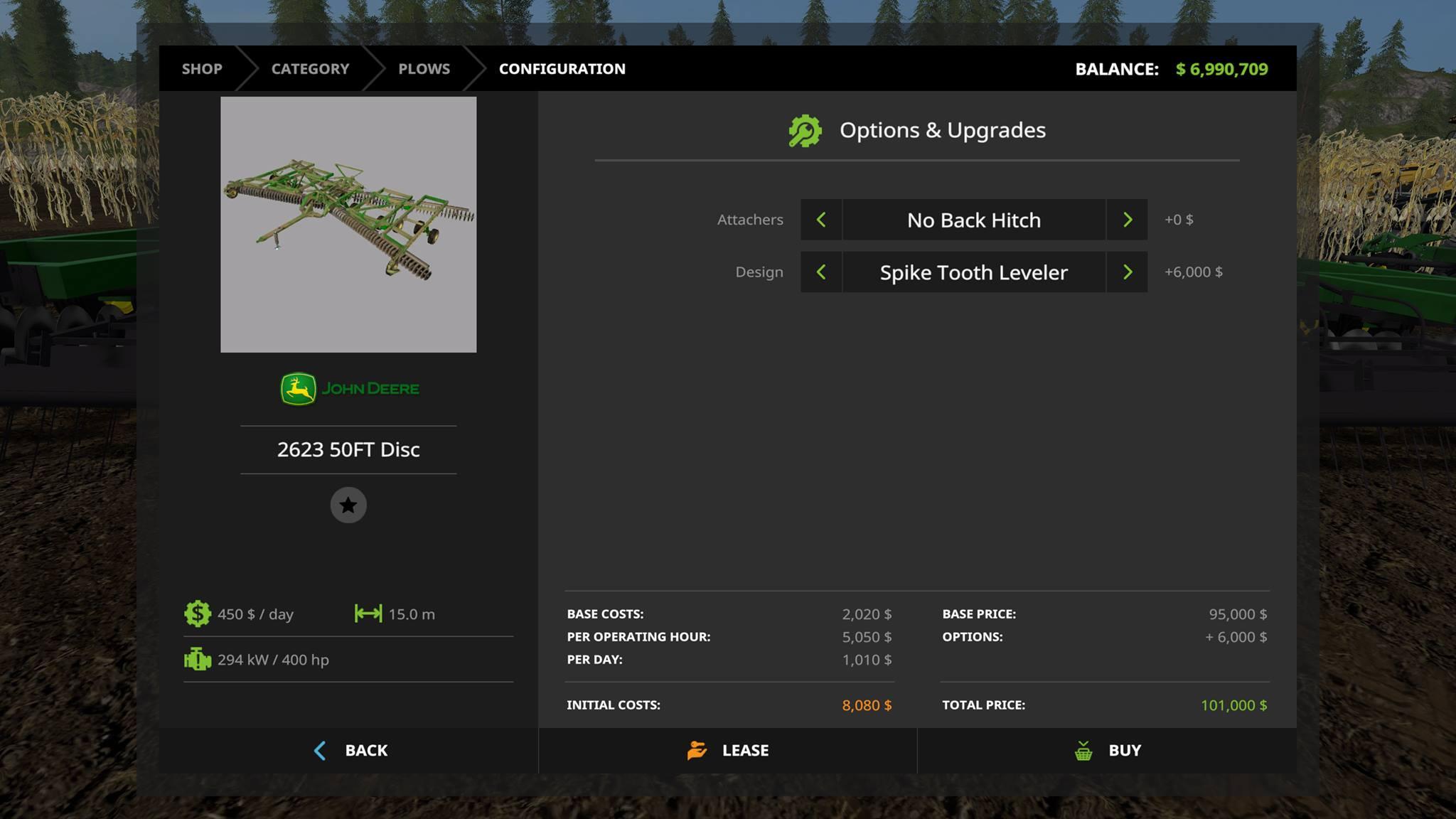Select previous Attachers option with left arrow
The height and width of the screenshot is (819, 1456).
821,220
